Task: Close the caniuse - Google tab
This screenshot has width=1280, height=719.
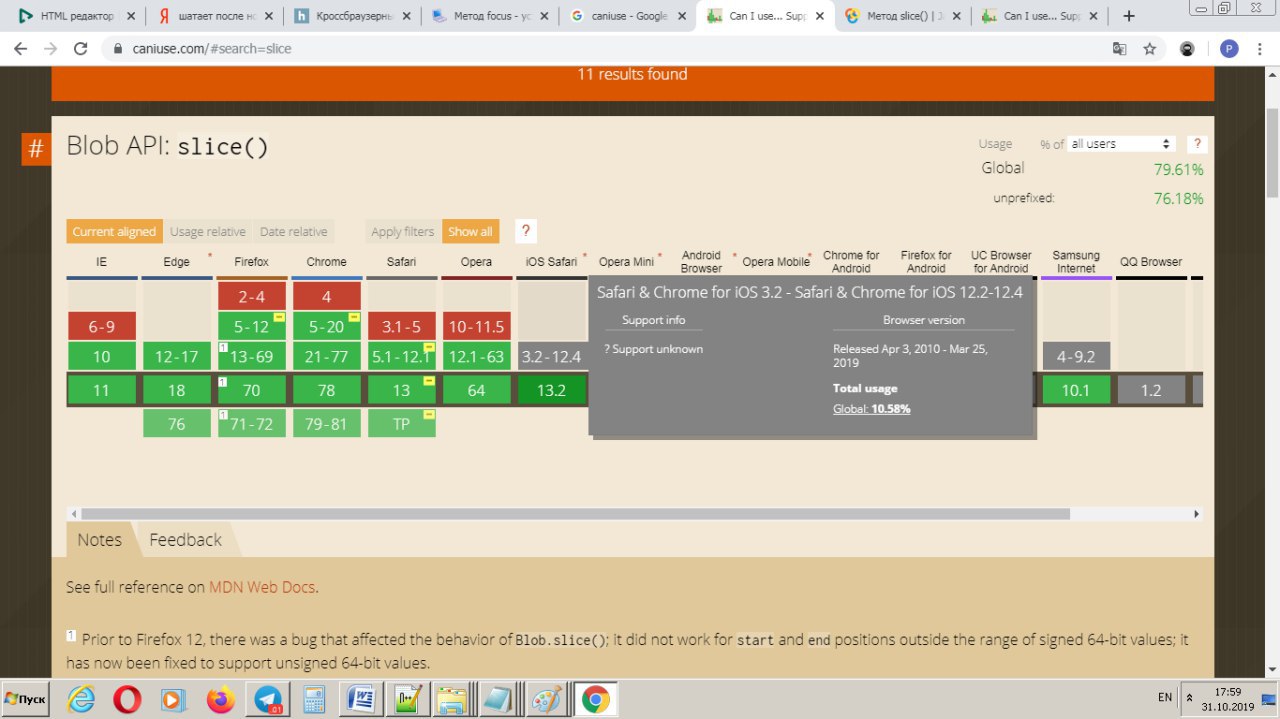Action: pos(681,16)
